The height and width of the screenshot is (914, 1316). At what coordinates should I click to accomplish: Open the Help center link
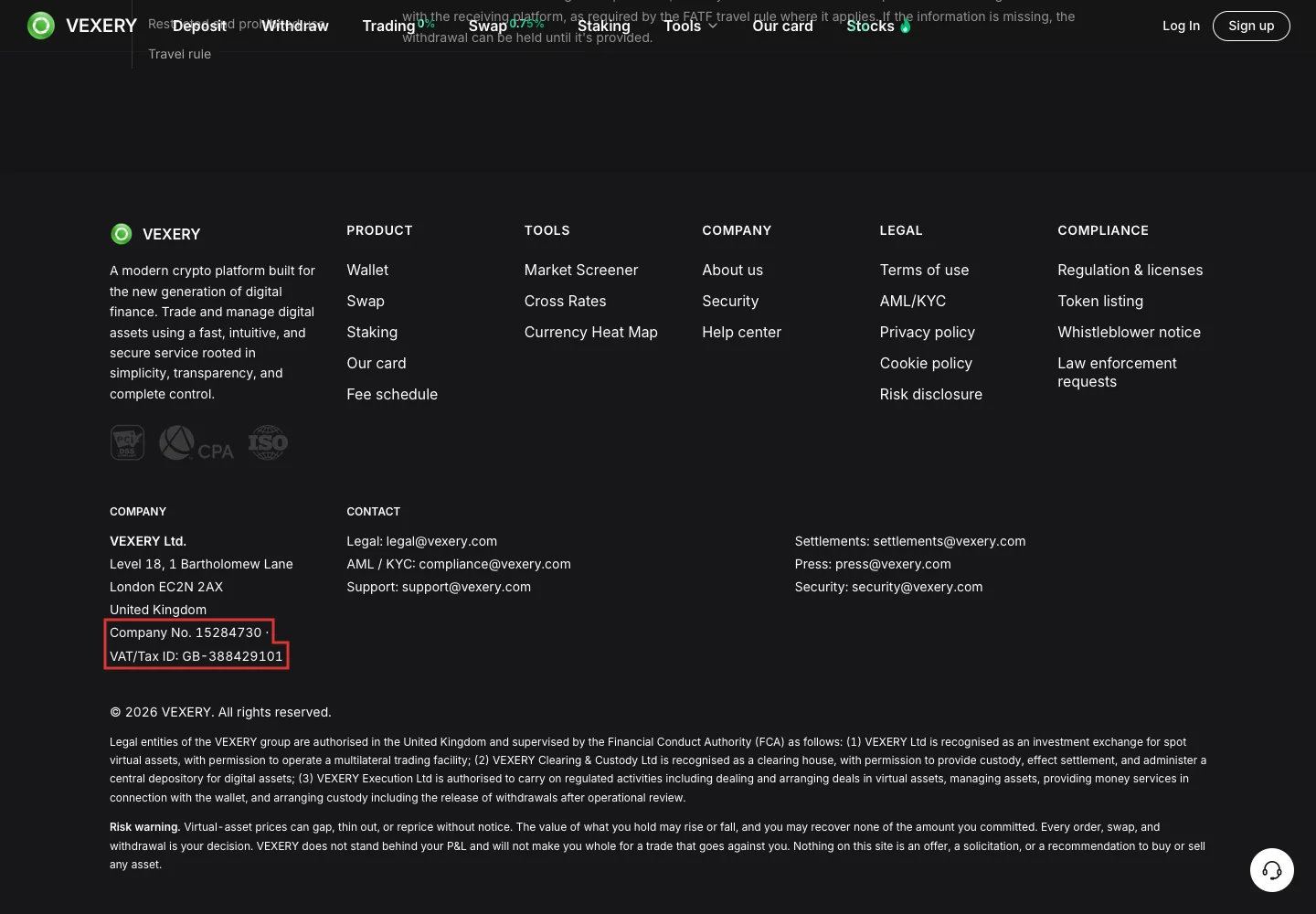tap(742, 332)
